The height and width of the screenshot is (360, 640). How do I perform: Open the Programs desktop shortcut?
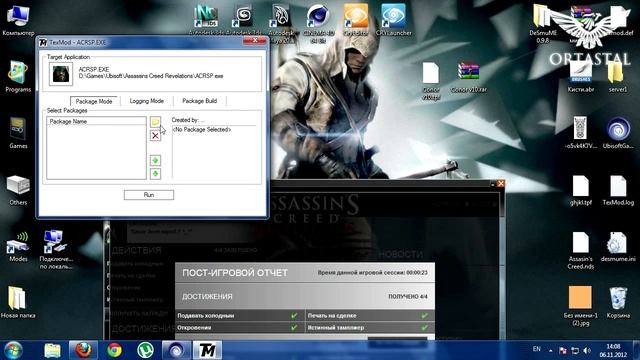pyautogui.click(x=18, y=77)
